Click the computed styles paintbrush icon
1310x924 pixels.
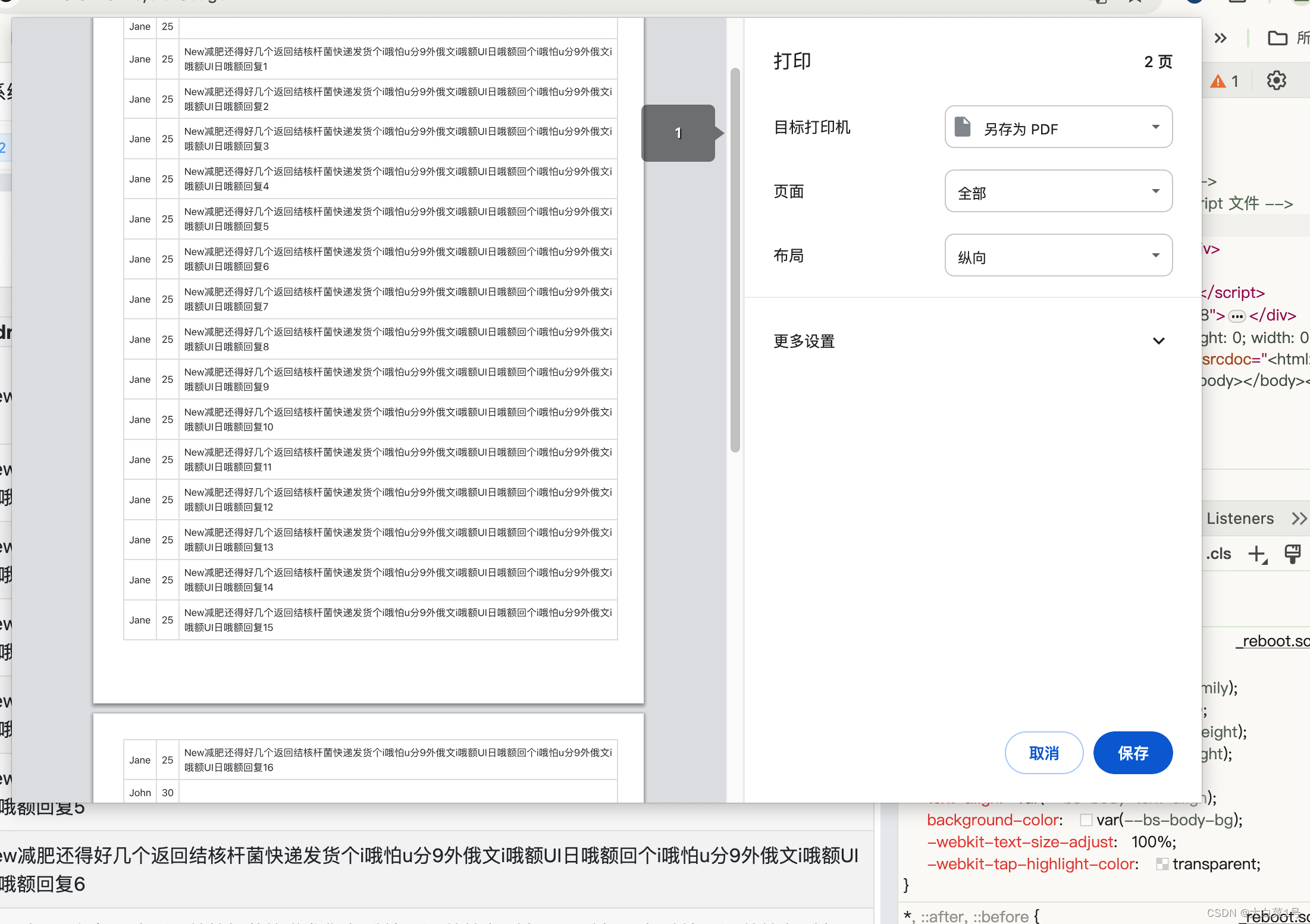click(x=1292, y=554)
